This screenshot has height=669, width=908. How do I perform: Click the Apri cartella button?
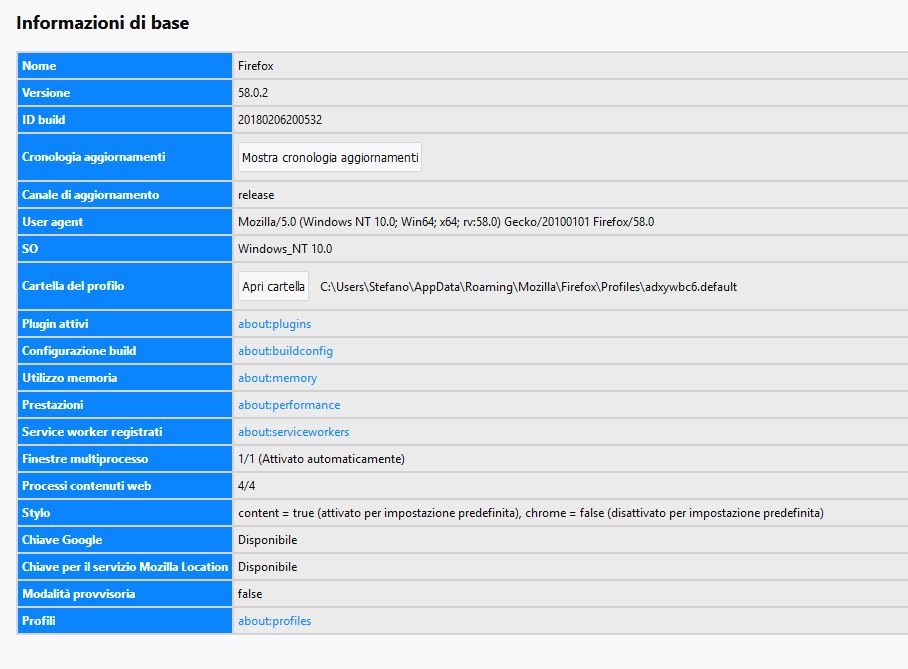(x=273, y=286)
